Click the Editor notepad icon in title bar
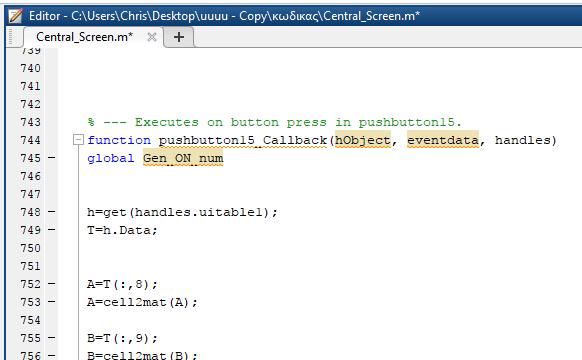The height and width of the screenshot is (360, 582). [x=15, y=16]
